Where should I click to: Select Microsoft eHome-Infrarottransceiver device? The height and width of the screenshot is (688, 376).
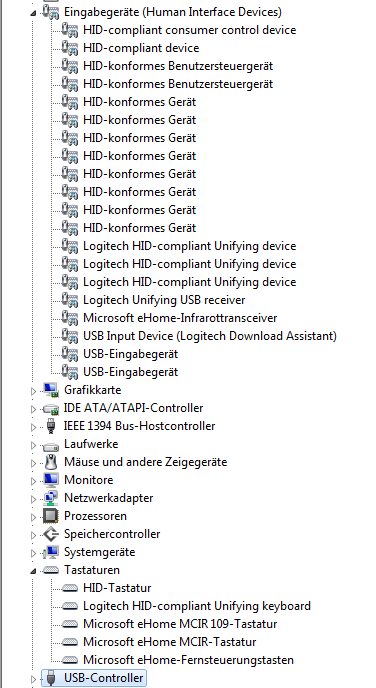180,318
